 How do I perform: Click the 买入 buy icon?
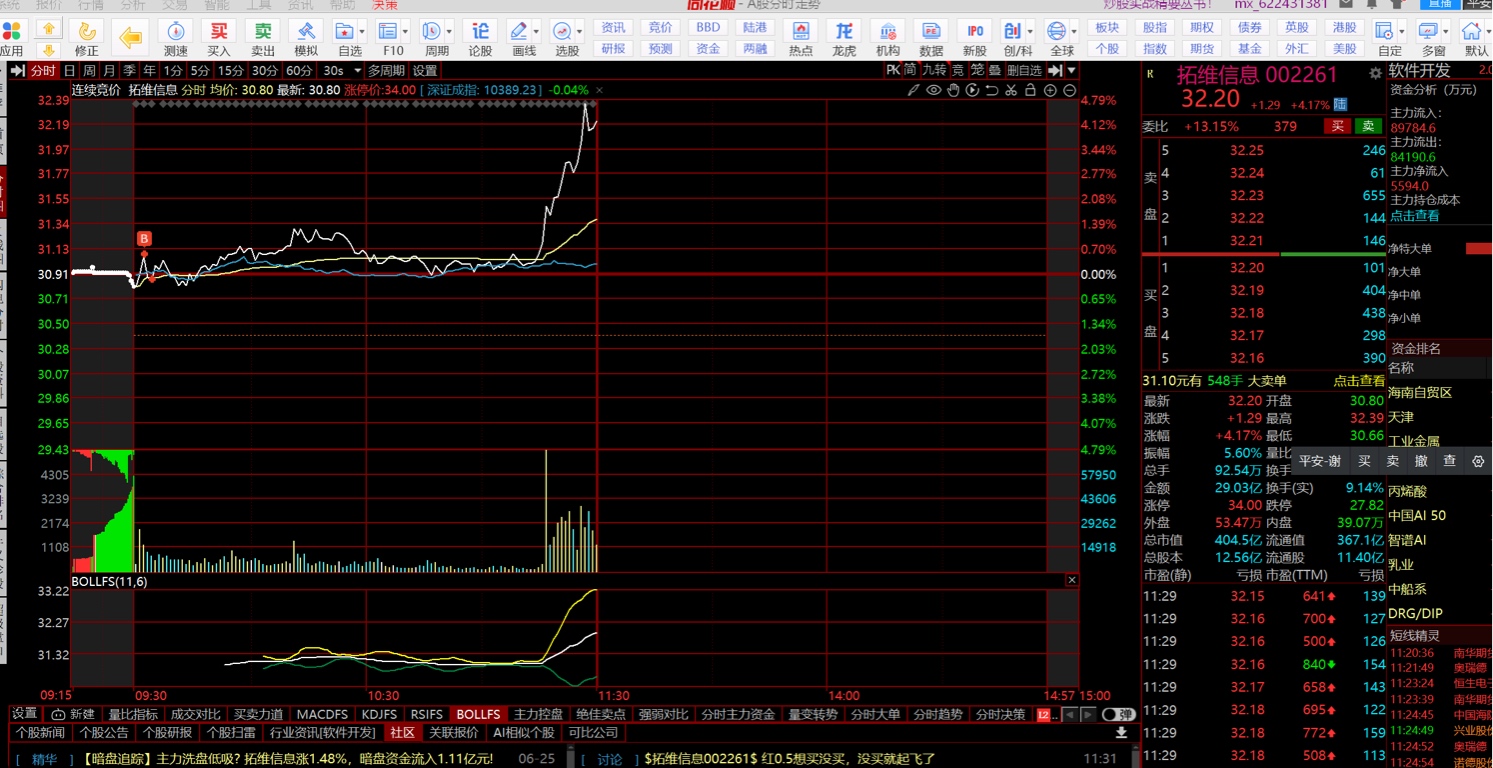coord(219,37)
